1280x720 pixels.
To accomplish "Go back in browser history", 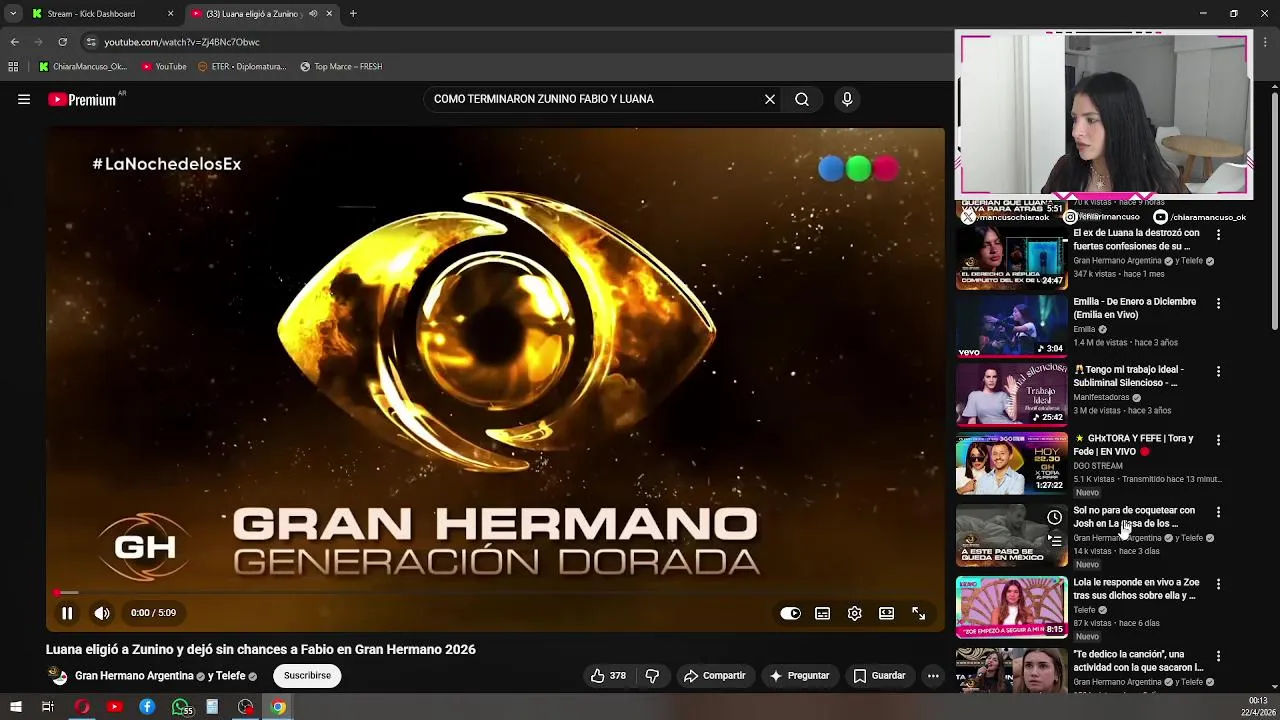I will pyautogui.click(x=14, y=42).
